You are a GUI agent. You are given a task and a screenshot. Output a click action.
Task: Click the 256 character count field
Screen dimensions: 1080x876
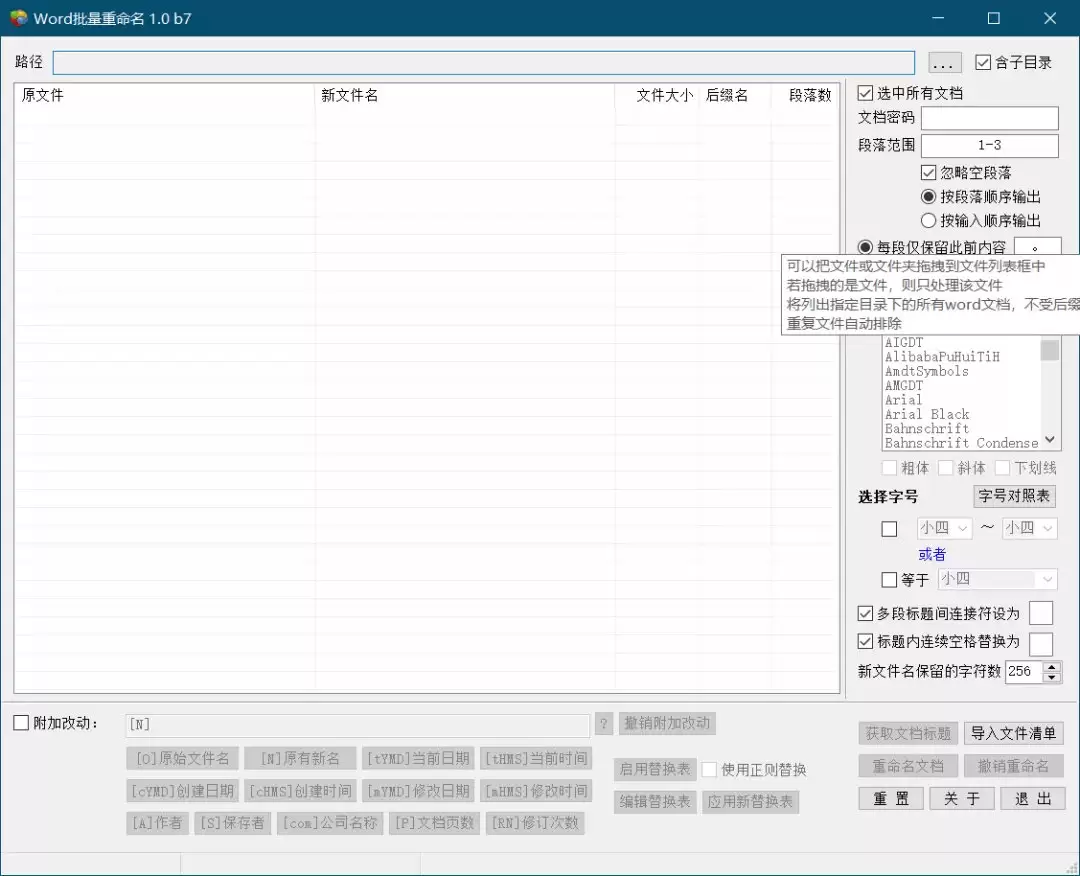coord(1024,671)
